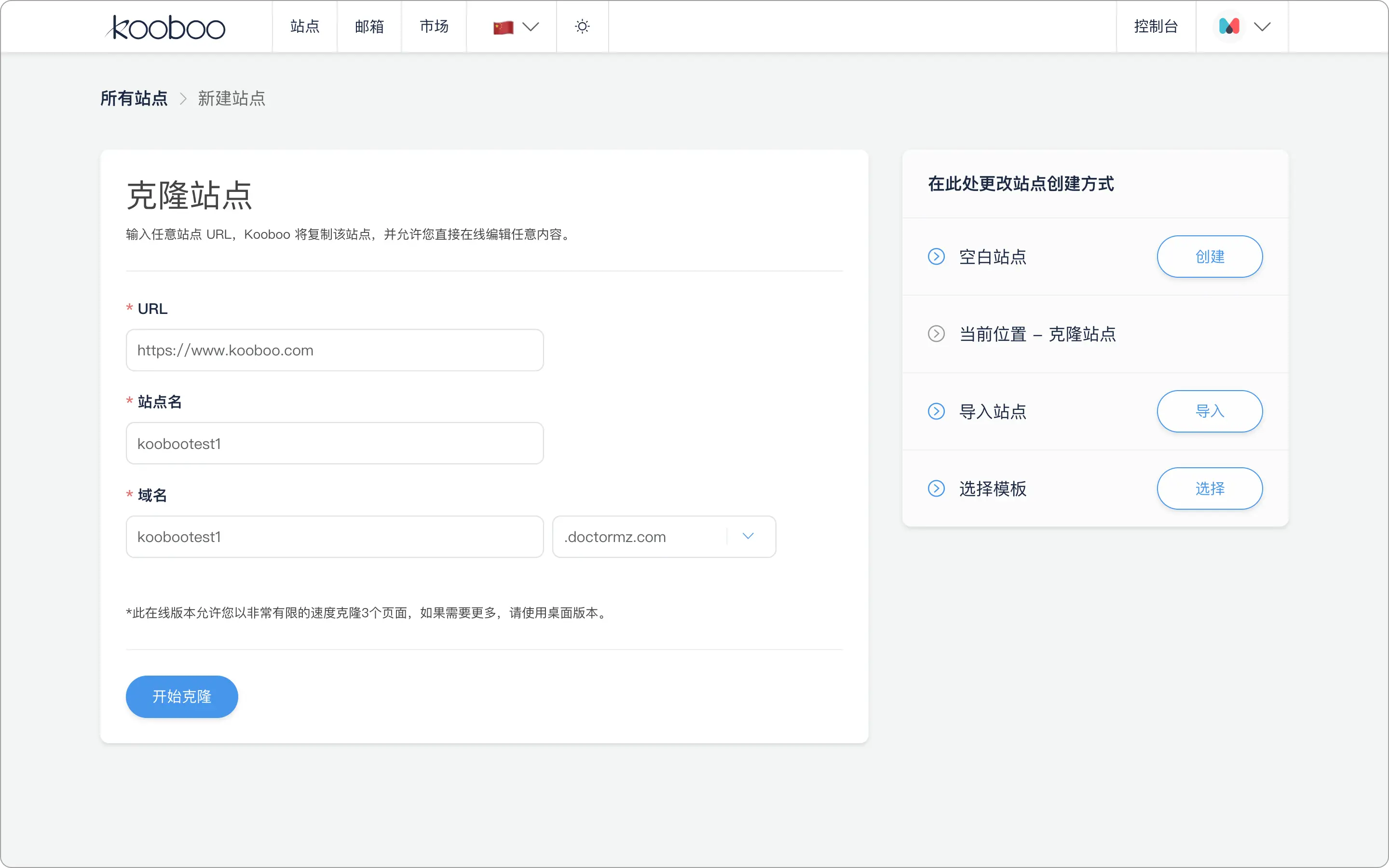This screenshot has width=1389, height=868.
Task: Navigate back via 所有站点 breadcrumb link
Action: tap(133, 98)
